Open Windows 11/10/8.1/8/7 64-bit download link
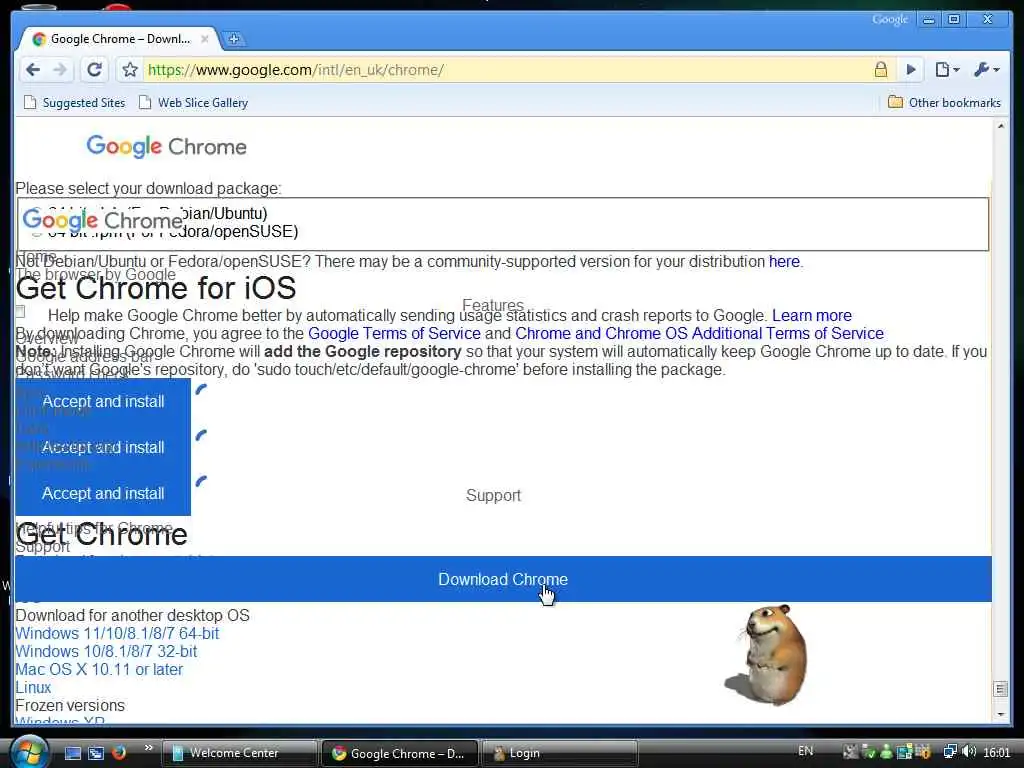Screen dimensions: 1024x768 (117, 633)
